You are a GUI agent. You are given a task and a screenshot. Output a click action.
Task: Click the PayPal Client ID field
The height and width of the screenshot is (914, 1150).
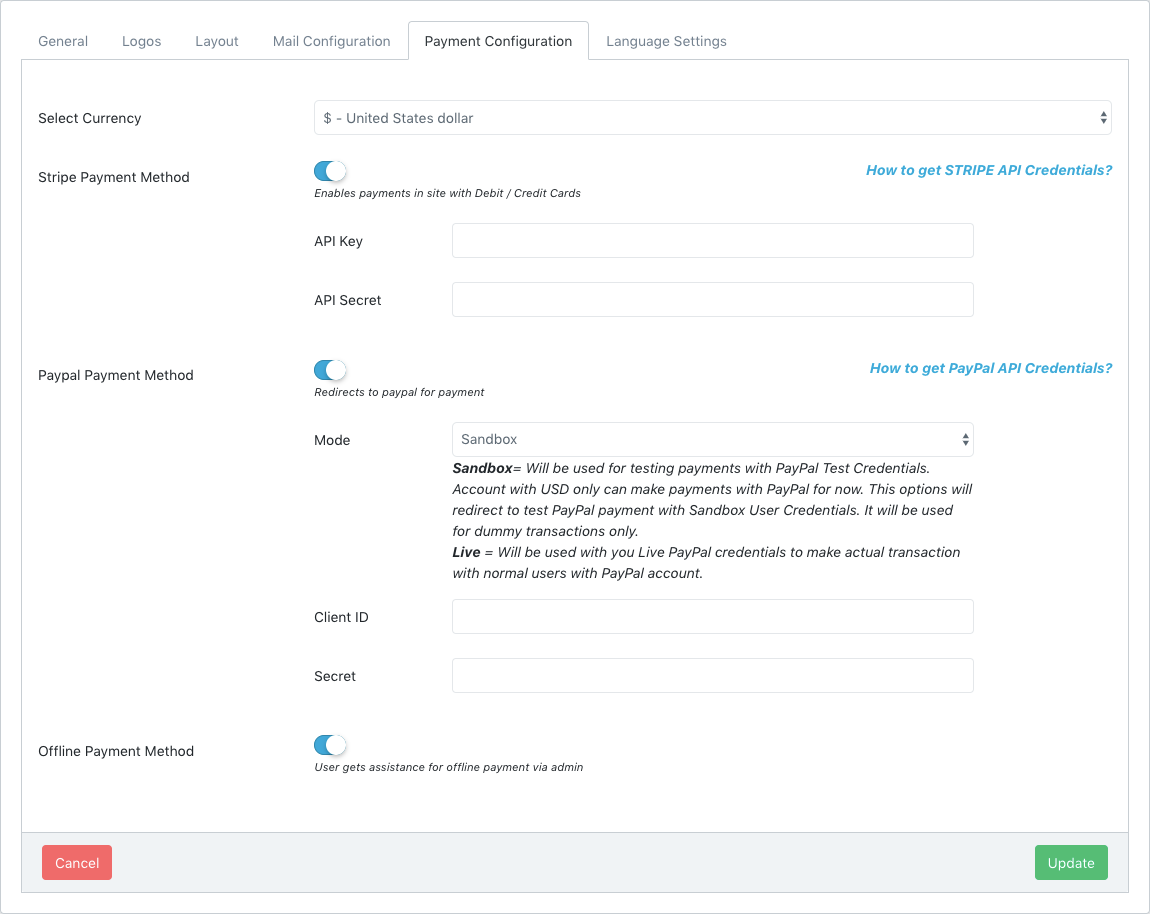point(712,617)
